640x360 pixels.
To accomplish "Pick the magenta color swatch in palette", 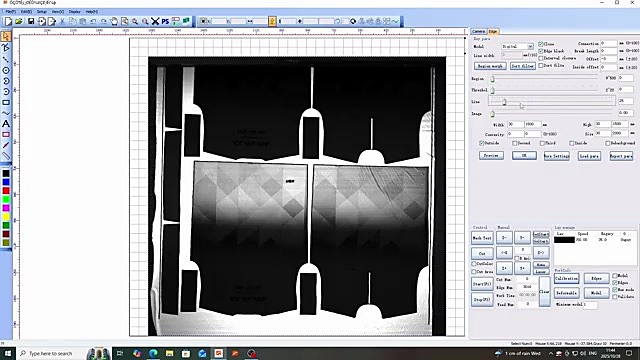I will 6,208.
